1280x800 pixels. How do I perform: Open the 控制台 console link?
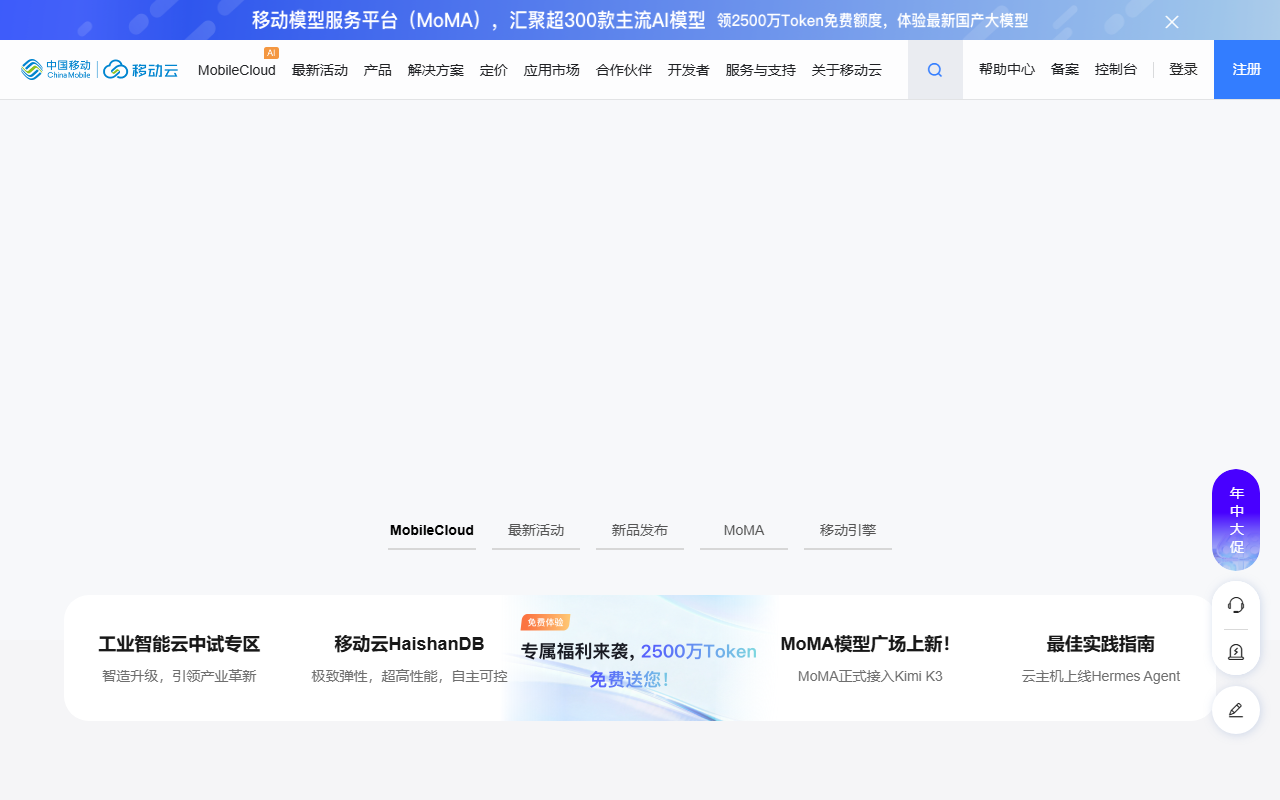pos(1116,70)
